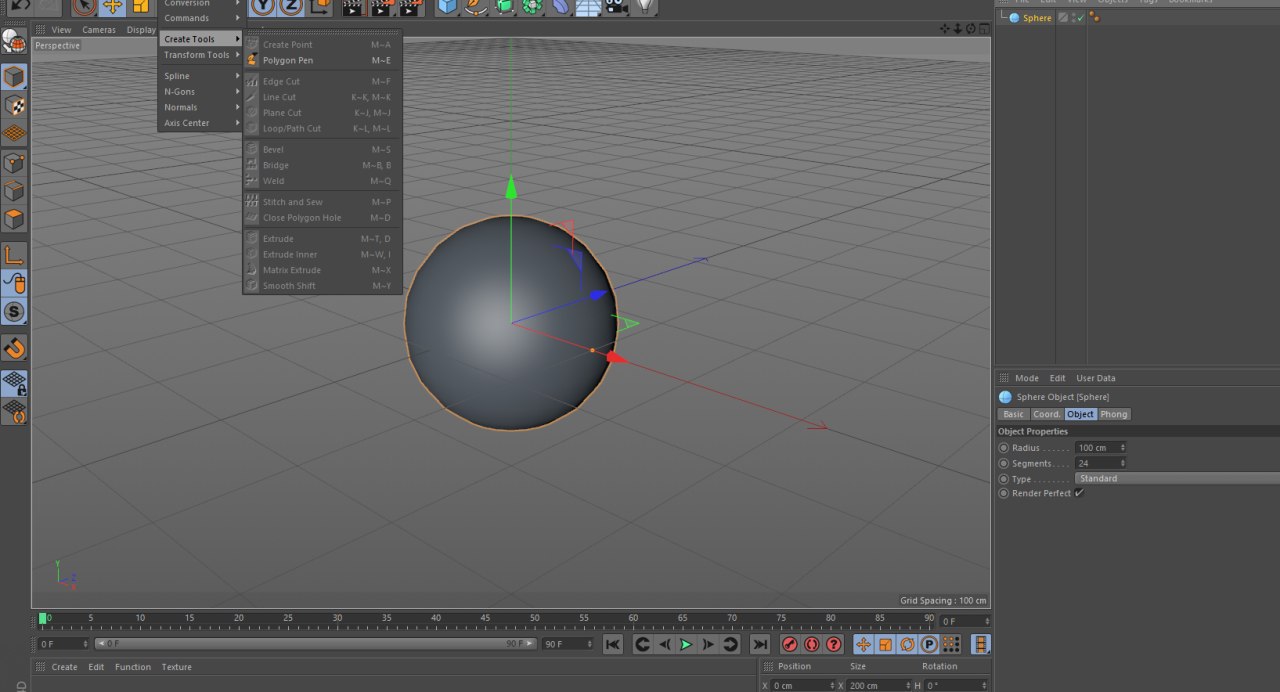Click frame 45 on timeline ruler
The height and width of the screenshot is (692, 1280).
coord(485,619)
